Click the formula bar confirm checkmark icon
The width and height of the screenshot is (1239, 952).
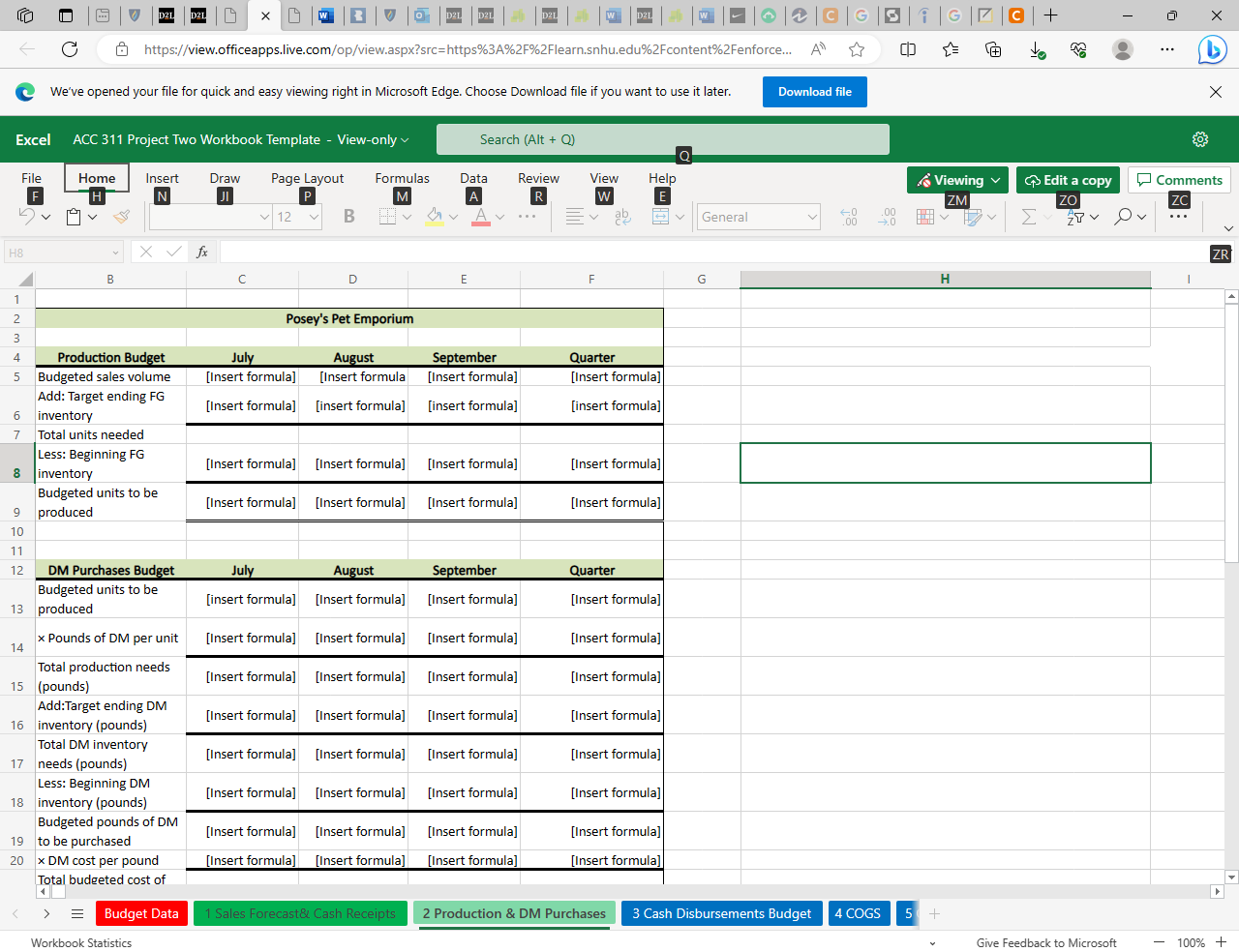(174, 252)
